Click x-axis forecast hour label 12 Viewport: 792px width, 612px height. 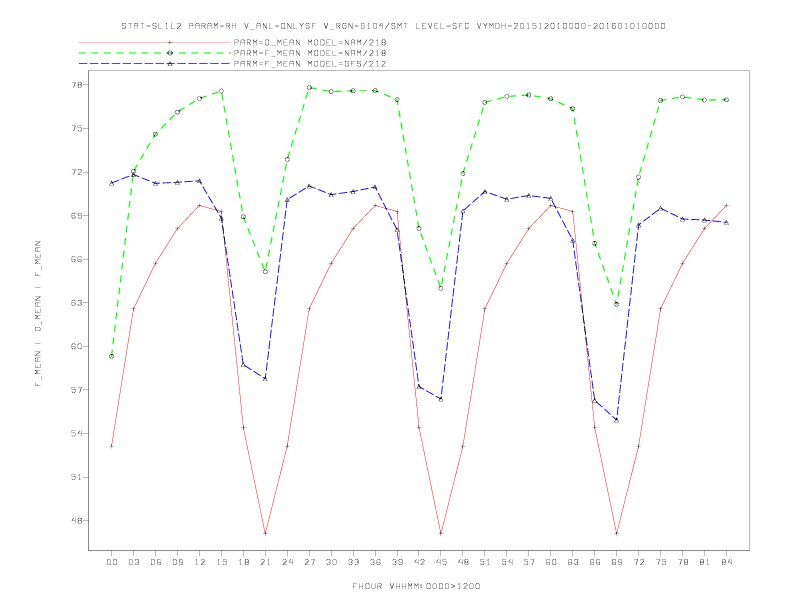point(200,562)
